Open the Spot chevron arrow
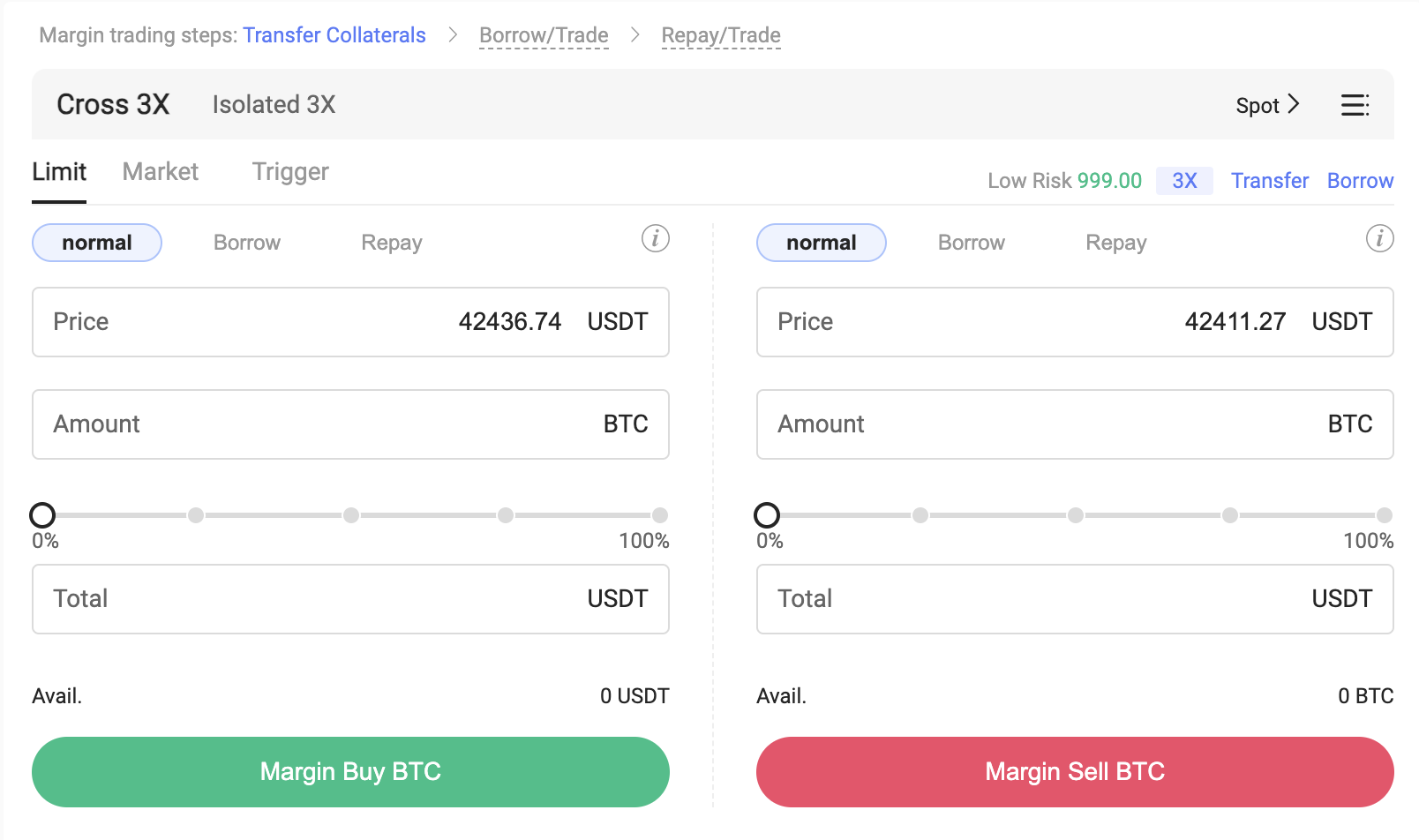1419x840 pixels. click(x=1294, y=104)
